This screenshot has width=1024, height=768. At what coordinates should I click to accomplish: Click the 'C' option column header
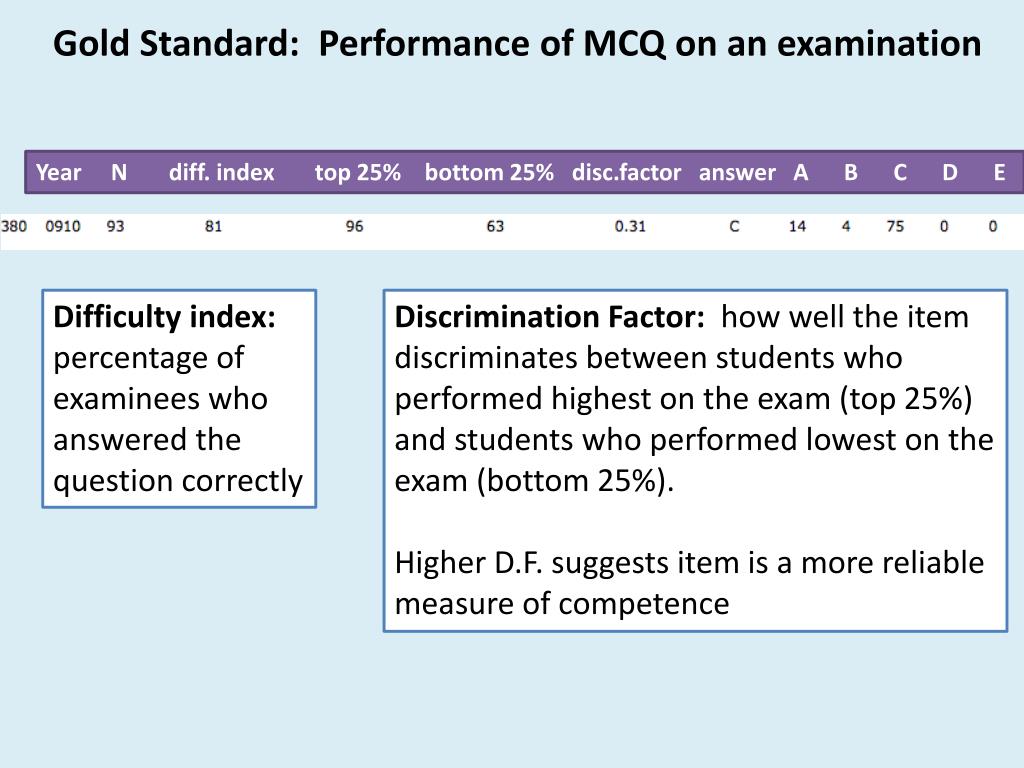click(x=900, y=172)
